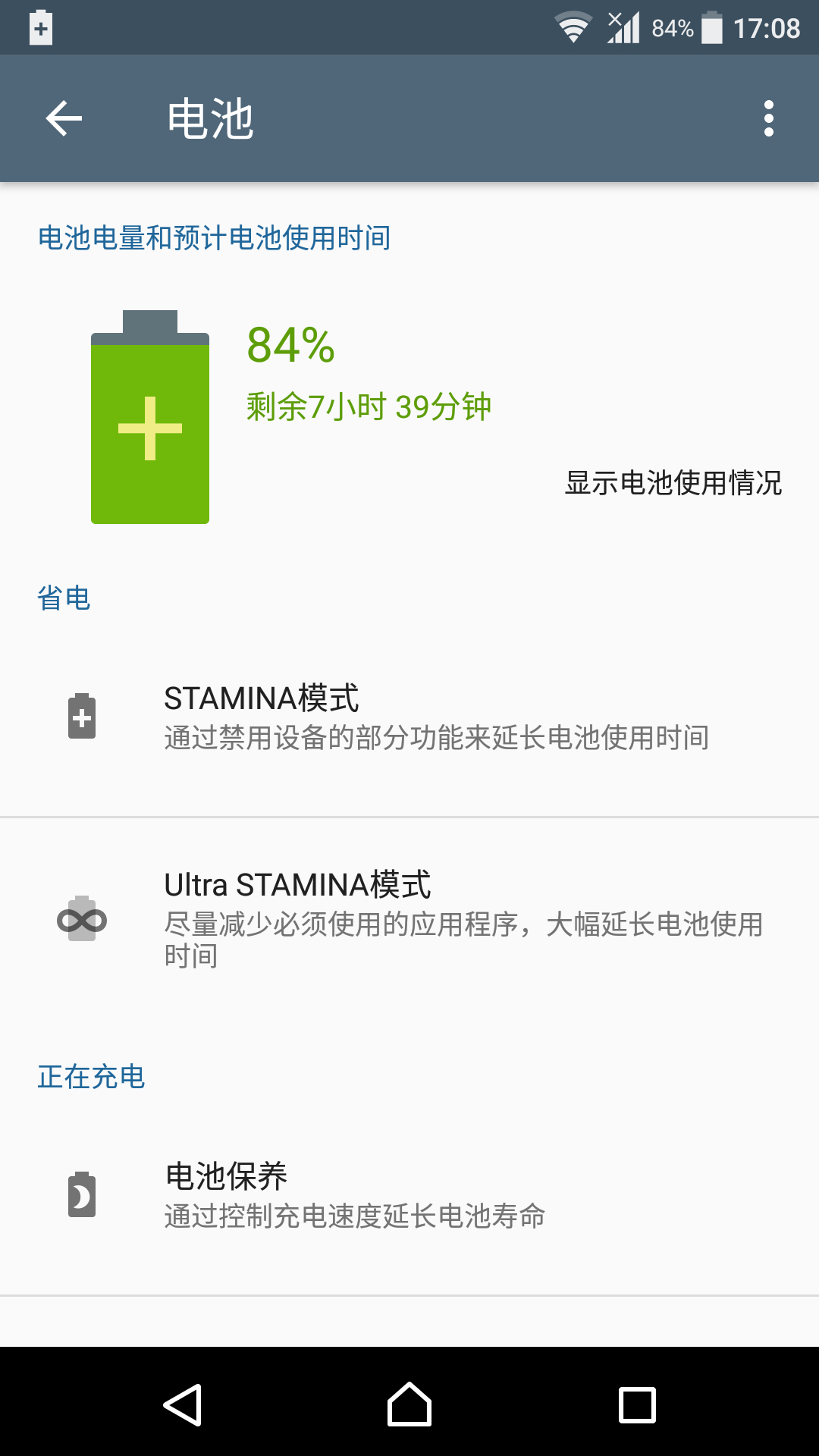The width and height of the screenshot is (819, 1456).
Task: Open the three-dot overflow menu
Action: click(769, 118)
